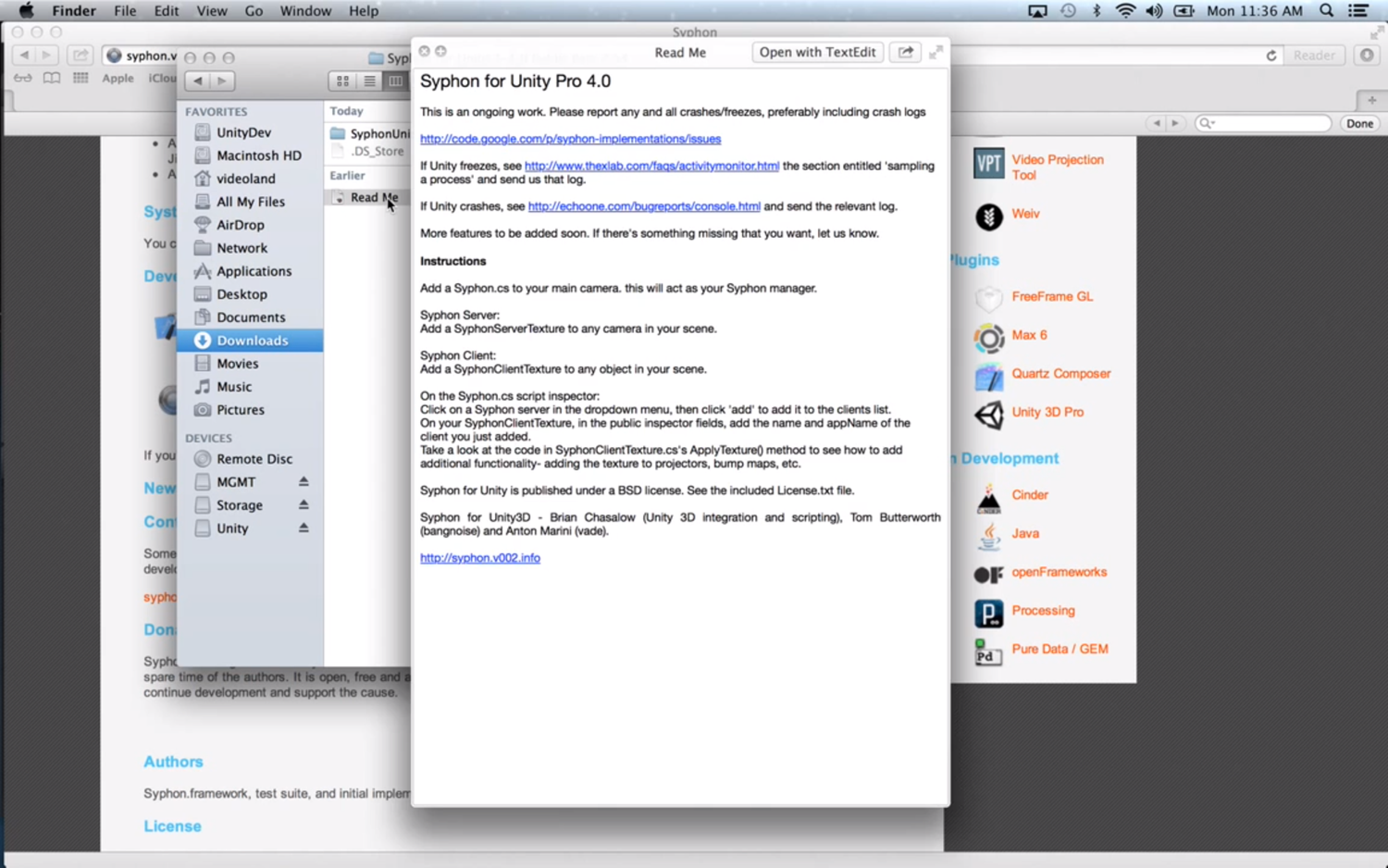
Task: Open volume control in menu bar
Action: pyautogui.click(x=1154, y=11)
